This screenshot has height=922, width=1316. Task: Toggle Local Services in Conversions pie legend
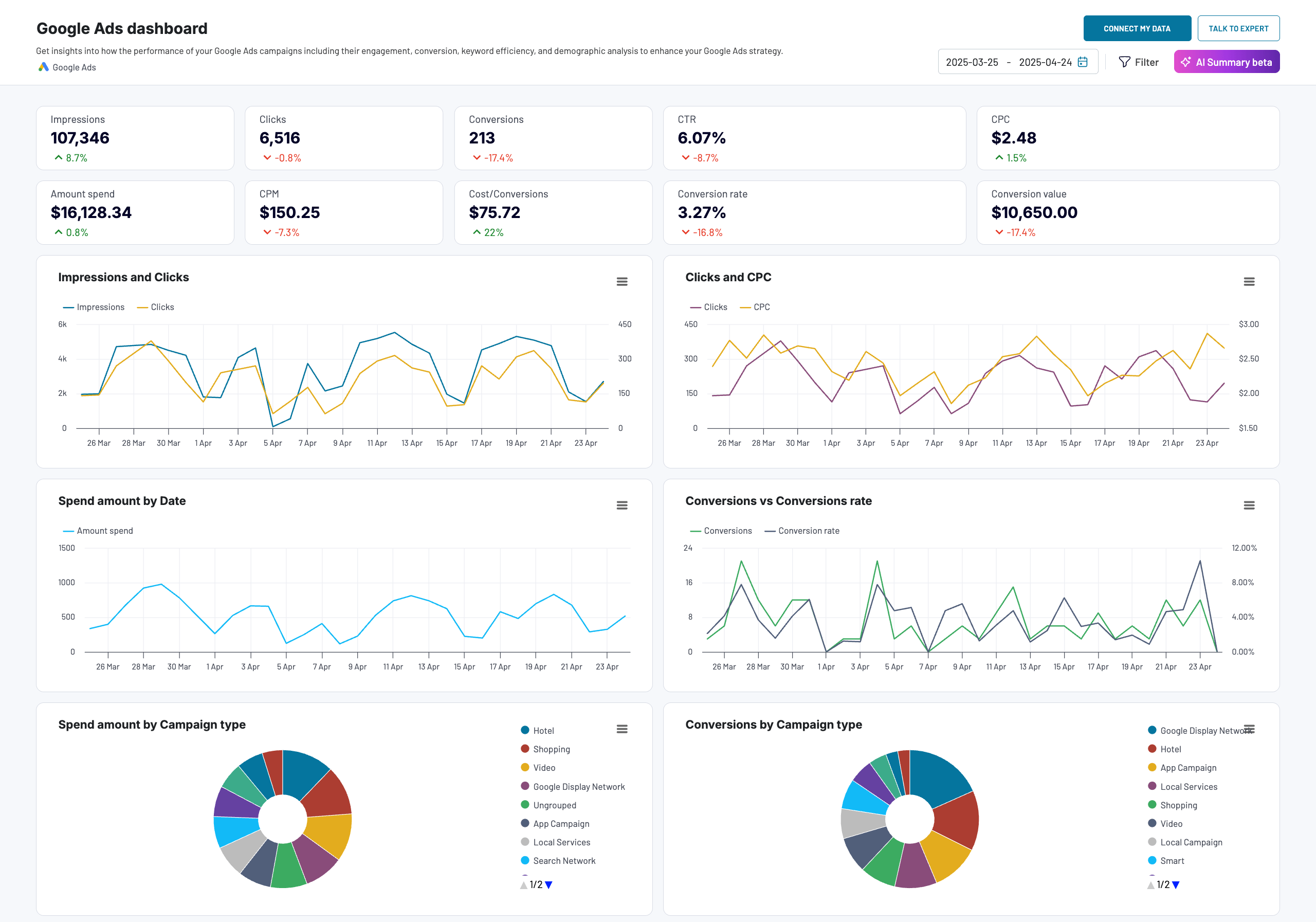click(1182, 787)
